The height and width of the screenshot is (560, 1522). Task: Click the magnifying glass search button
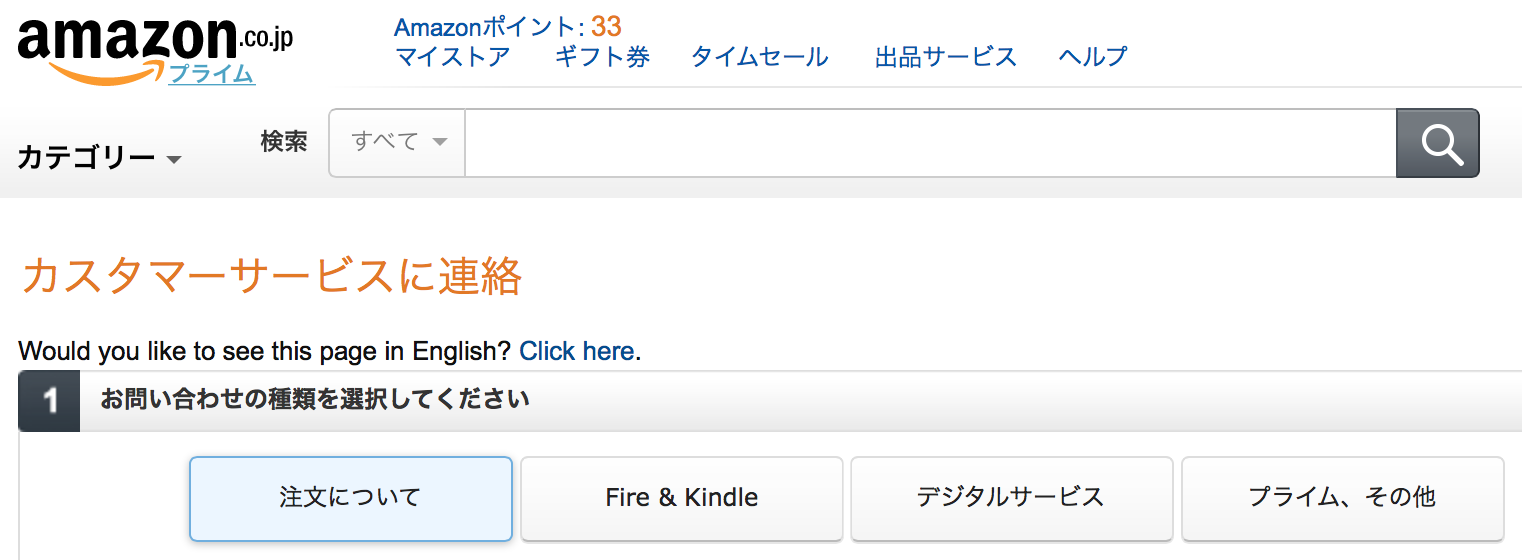[x=1437, y=143]
